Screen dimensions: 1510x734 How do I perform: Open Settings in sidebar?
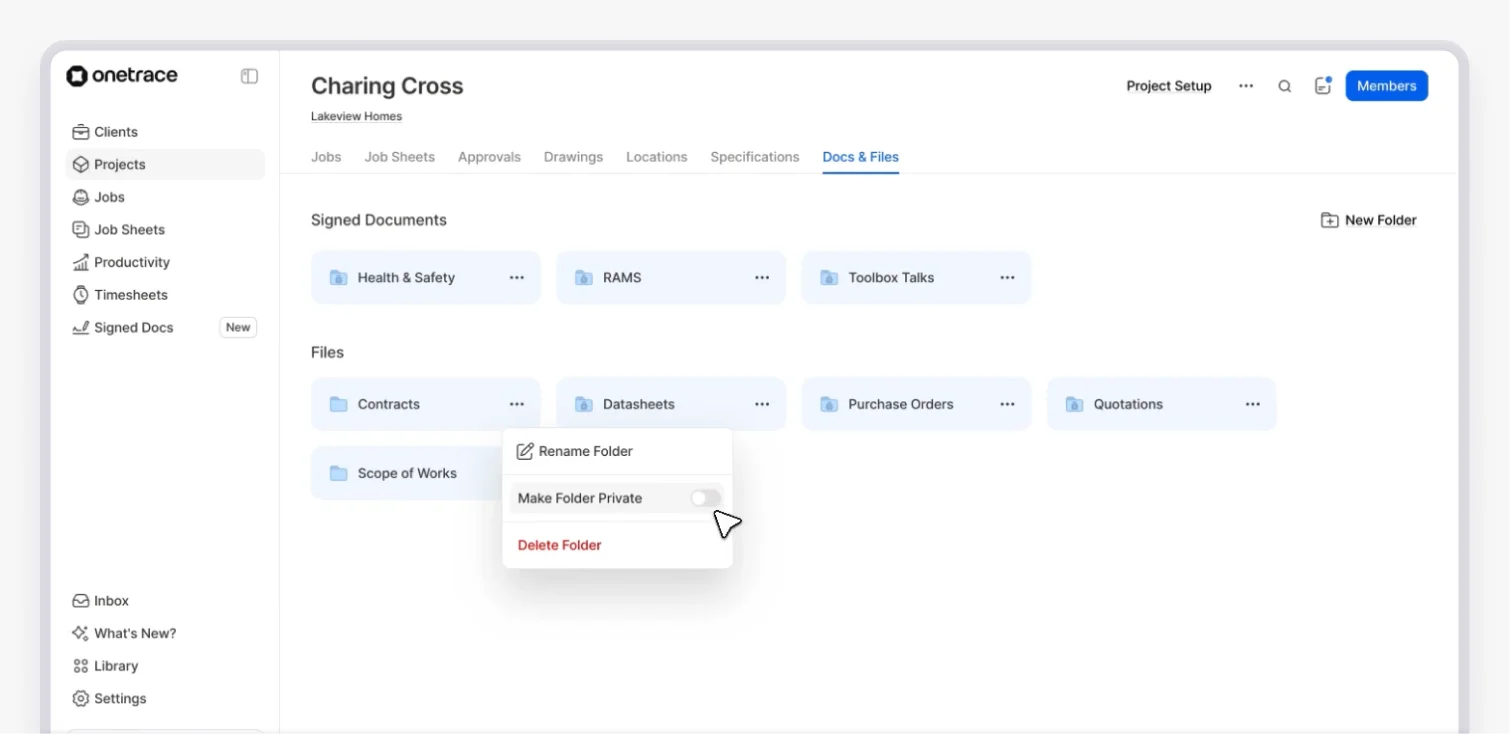coord(165,698)
